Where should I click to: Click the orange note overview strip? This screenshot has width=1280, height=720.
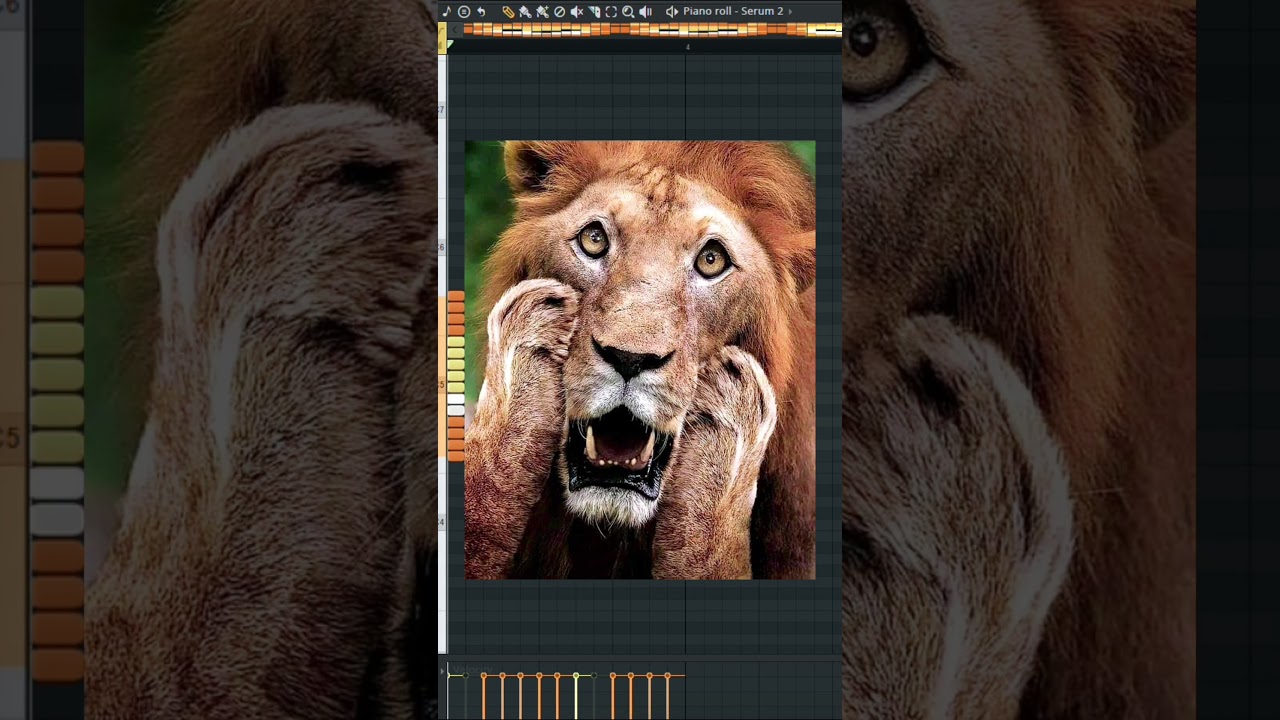(652, 30)
